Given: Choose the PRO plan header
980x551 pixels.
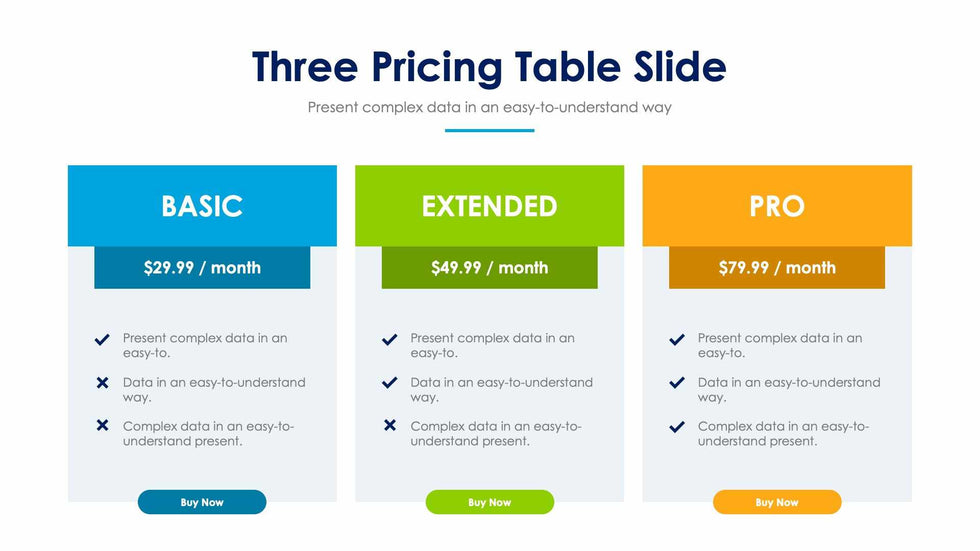Looking at the screenshot, I should tap(777, 206).
